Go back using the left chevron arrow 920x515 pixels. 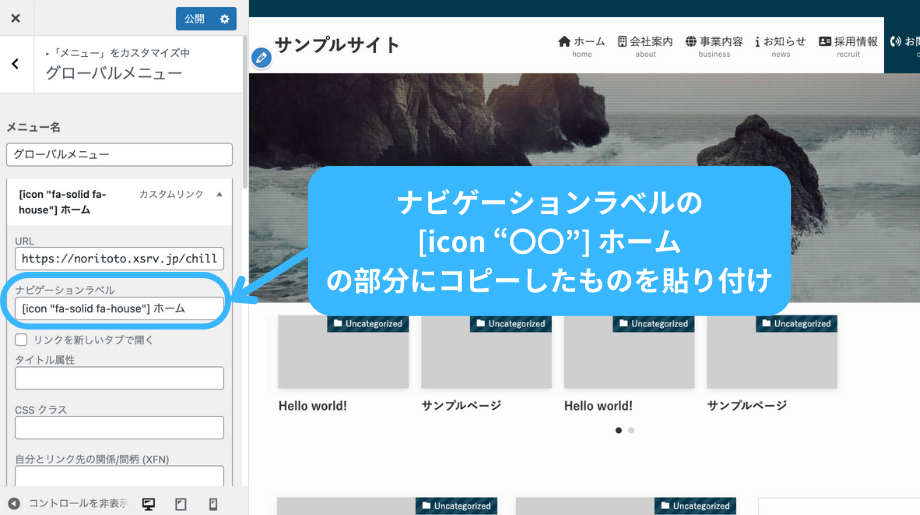pos(15,64)
